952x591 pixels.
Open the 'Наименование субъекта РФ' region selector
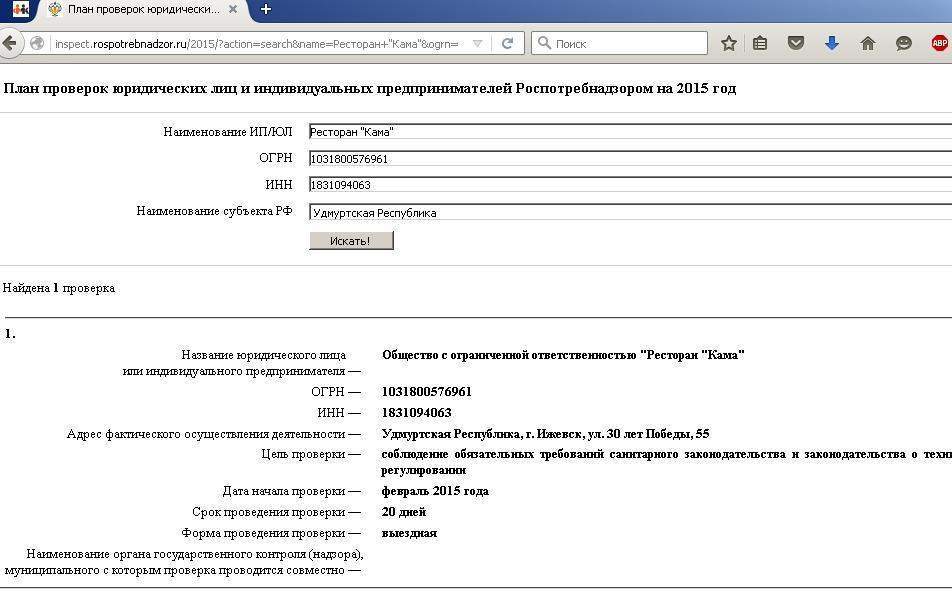tap(630, 213)
